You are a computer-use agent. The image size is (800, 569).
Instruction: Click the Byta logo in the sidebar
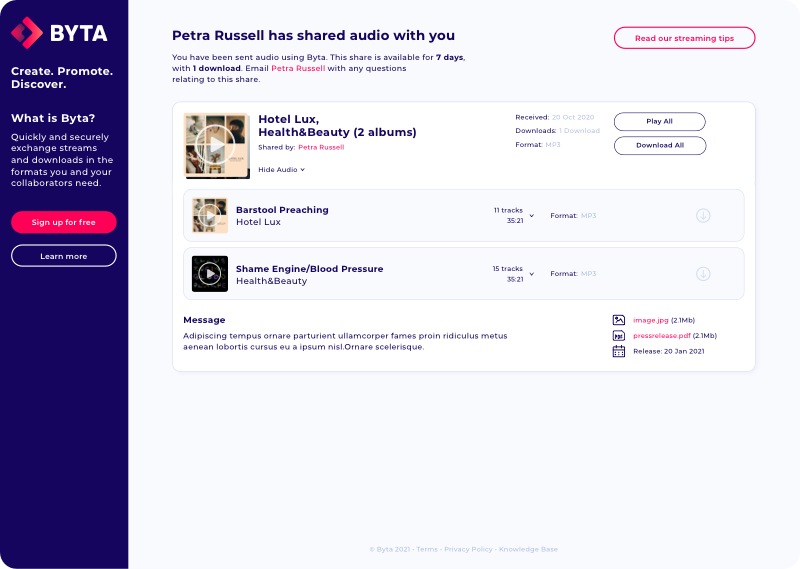[x=59, y=33]
